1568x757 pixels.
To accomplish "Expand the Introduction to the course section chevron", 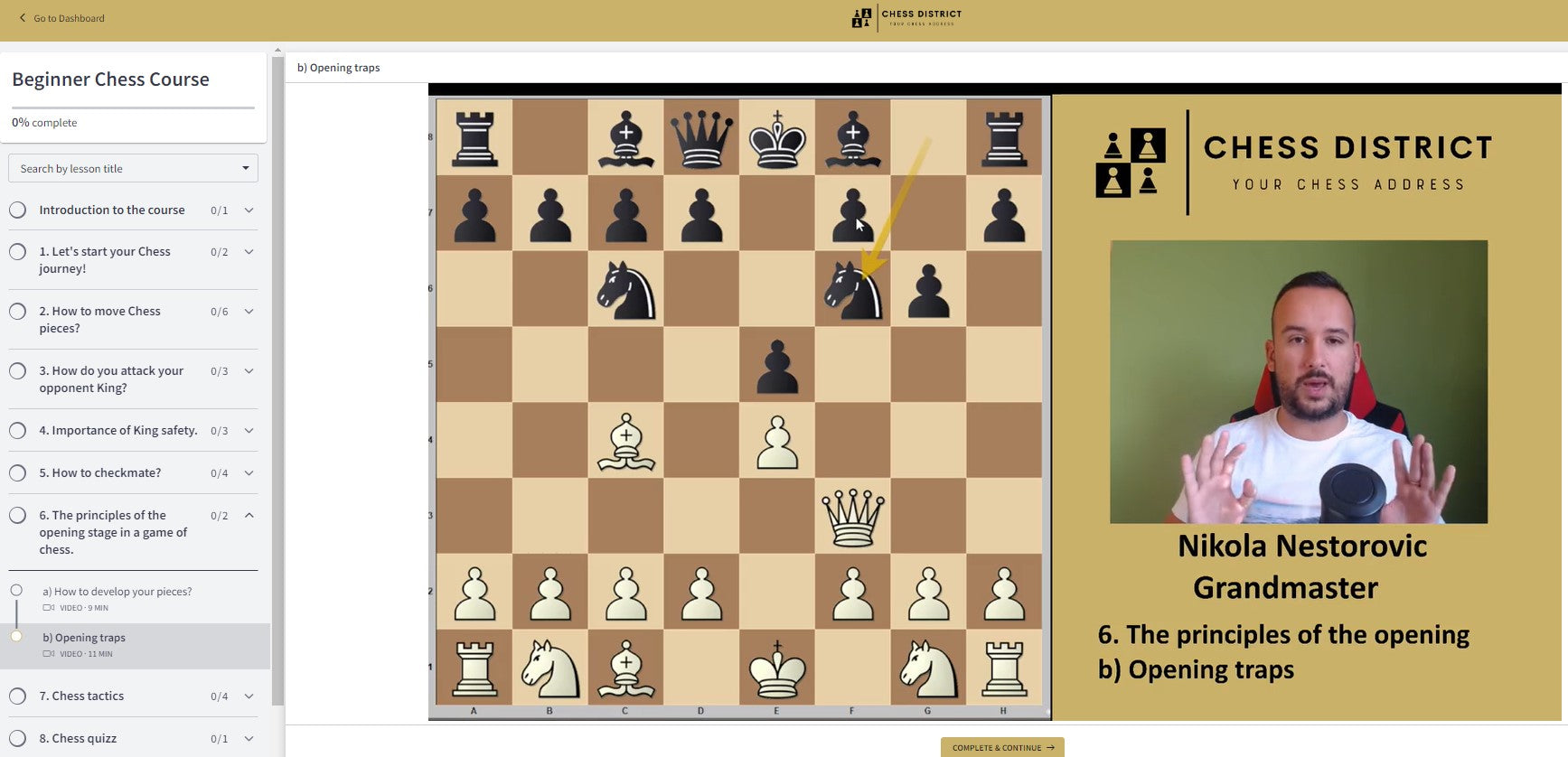I will coord(249,210).
